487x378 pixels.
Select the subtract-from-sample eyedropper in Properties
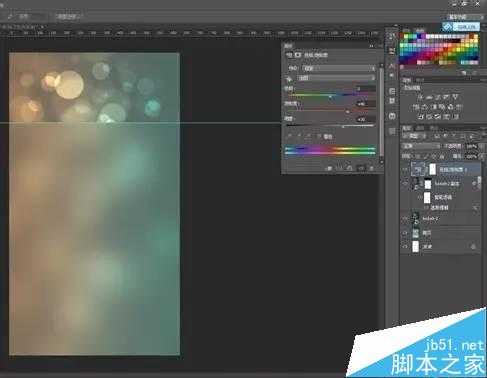(x=309, y=136)
